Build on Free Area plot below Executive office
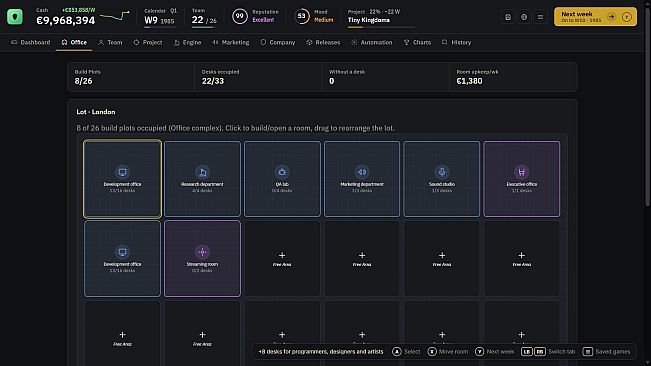651x366 pixels. tap(521, 259)
